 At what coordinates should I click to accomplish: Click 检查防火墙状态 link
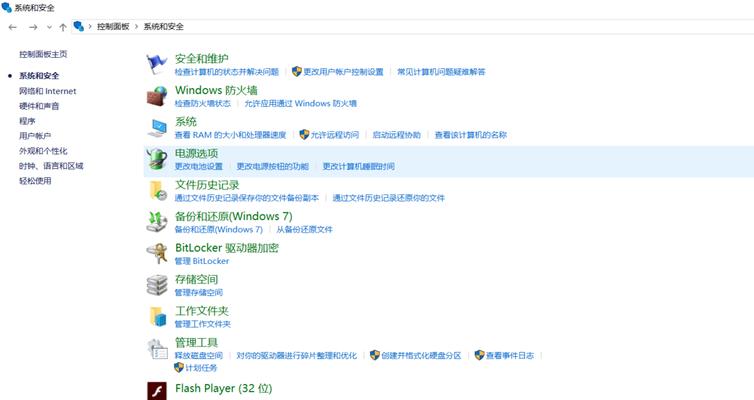(202, 103)
